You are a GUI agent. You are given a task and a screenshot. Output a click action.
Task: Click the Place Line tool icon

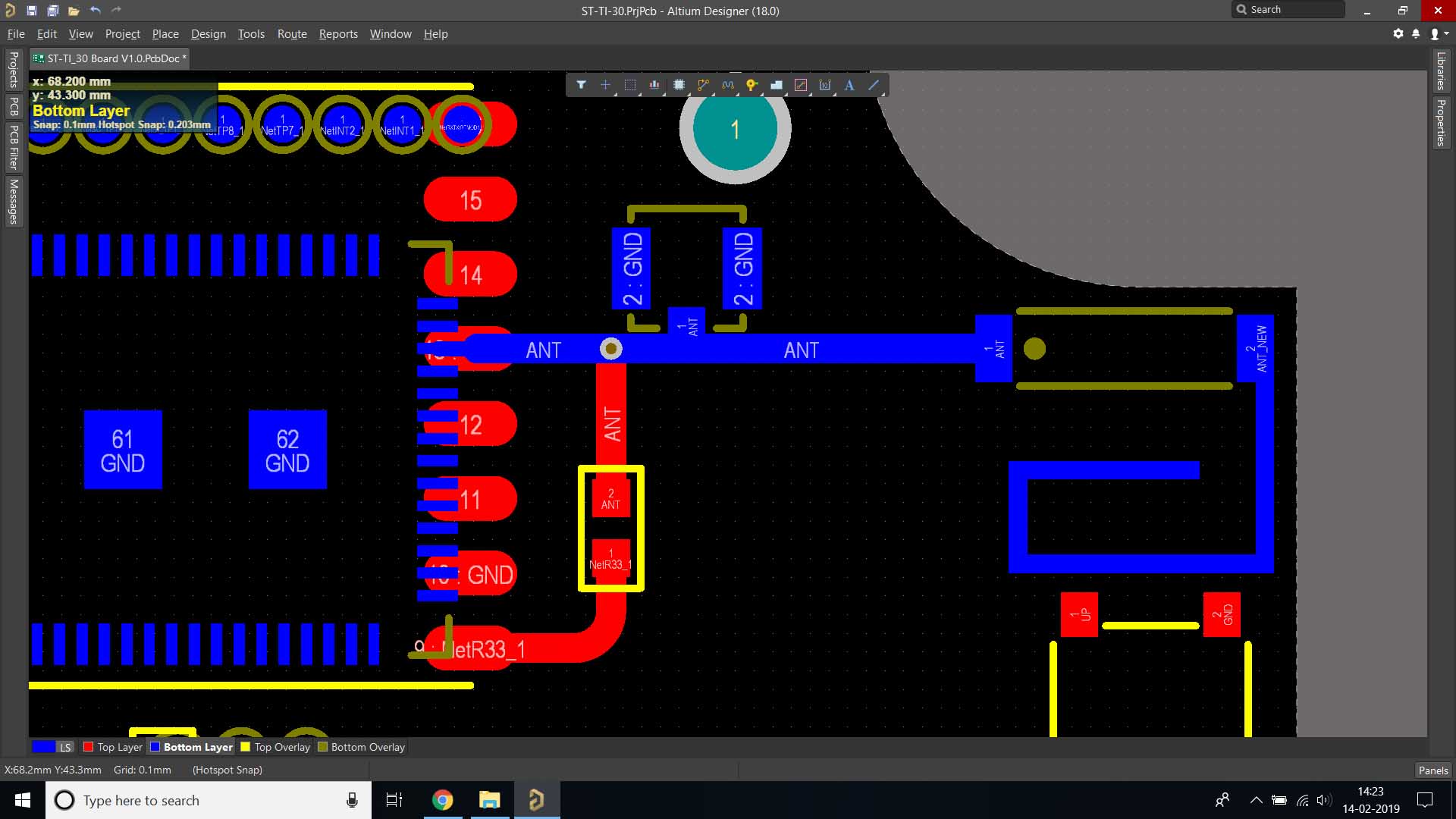tap(874, 85)
